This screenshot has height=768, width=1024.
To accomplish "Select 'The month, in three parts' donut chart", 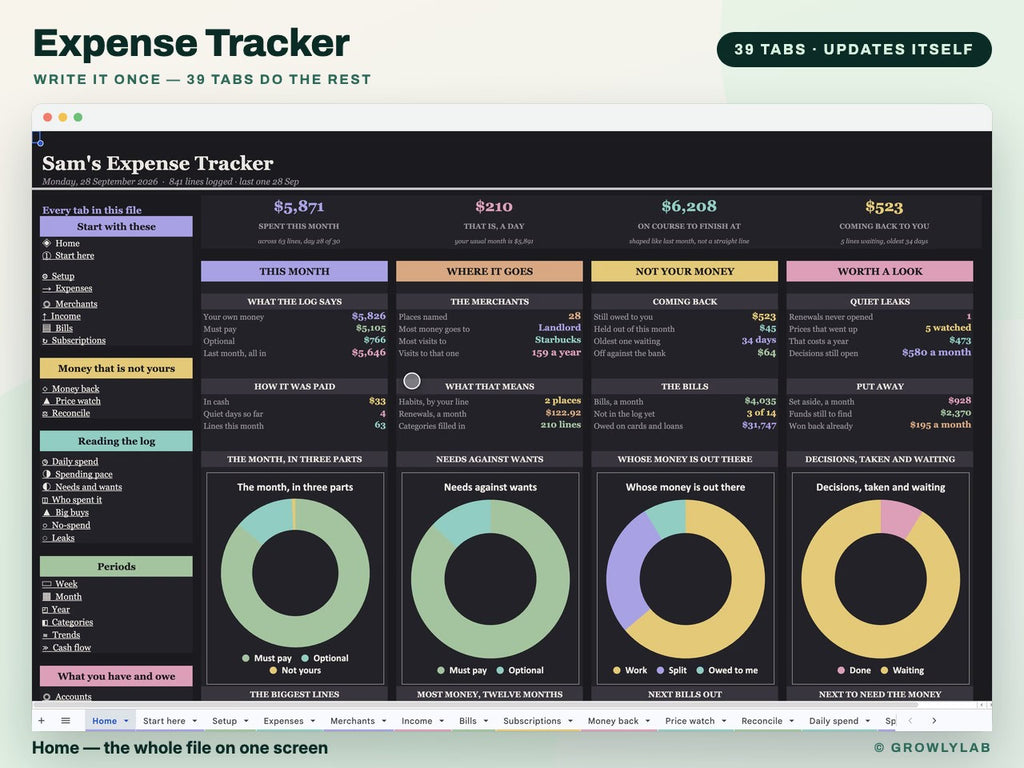I will [295, 577].
